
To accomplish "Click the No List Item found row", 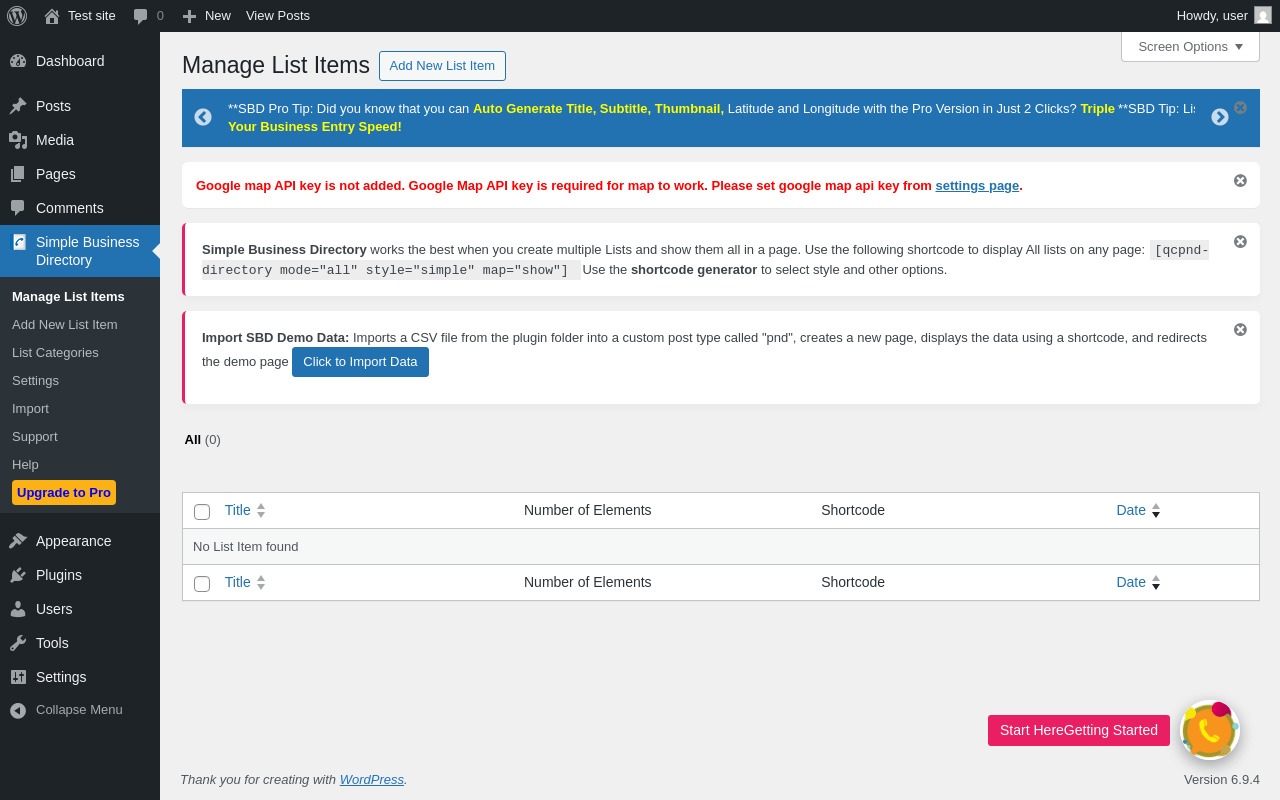I will (721, 546).
